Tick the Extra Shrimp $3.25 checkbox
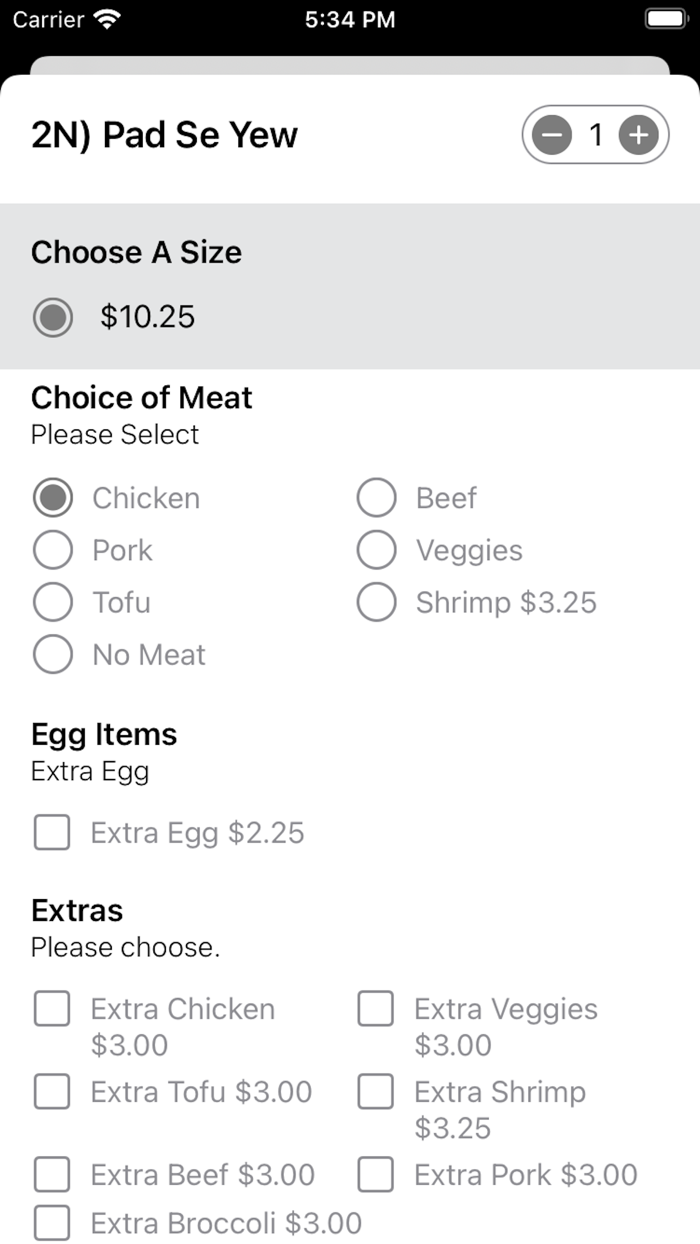Image resolution: width=700 pixels, height=1244 pixels. (376, 1092)
